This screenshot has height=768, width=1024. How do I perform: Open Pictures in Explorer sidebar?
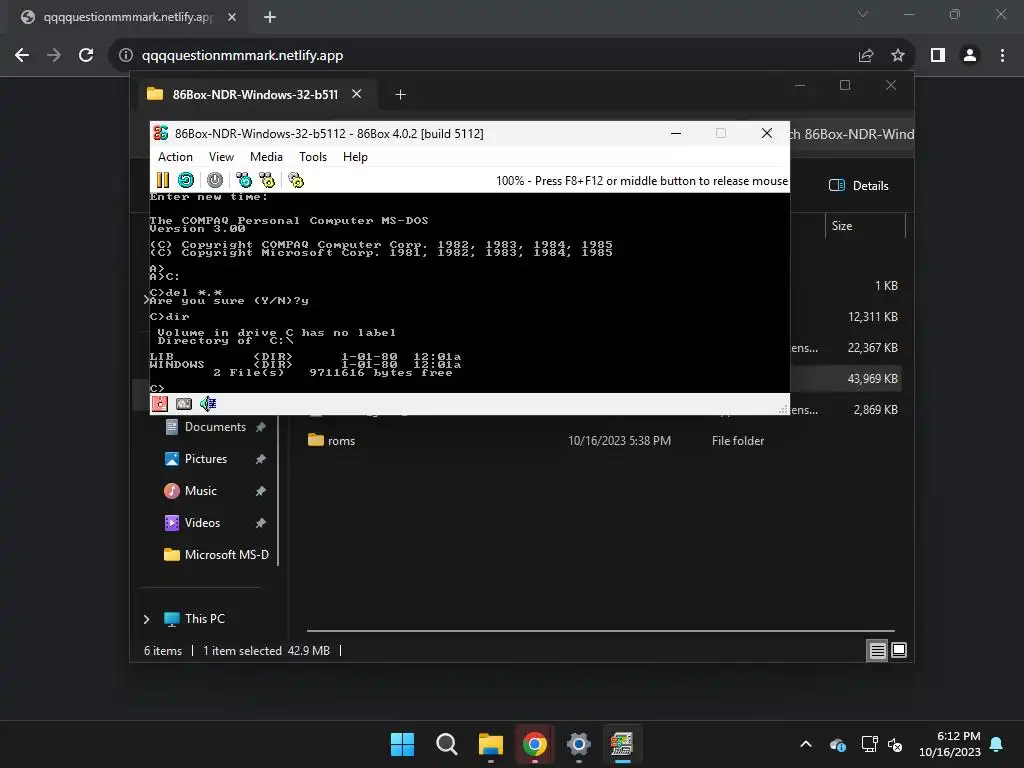tap(206, 459)
